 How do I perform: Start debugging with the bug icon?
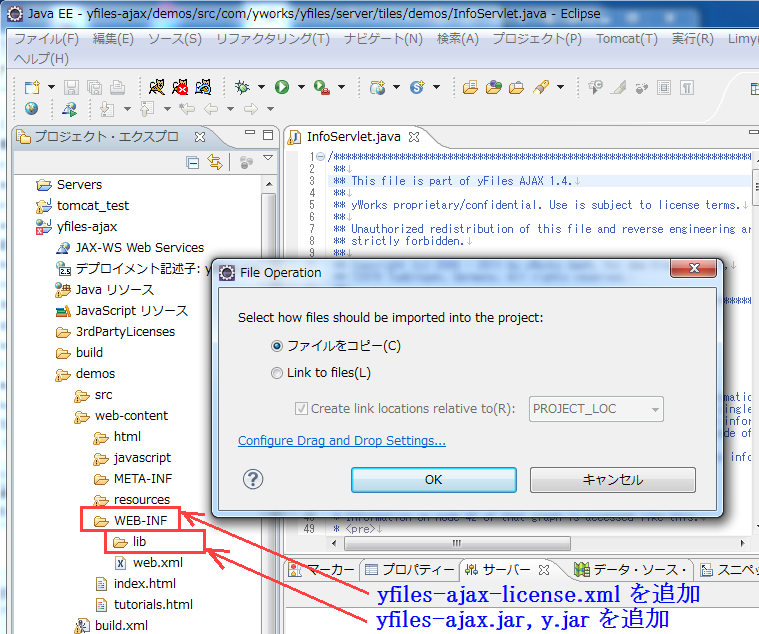241,87
